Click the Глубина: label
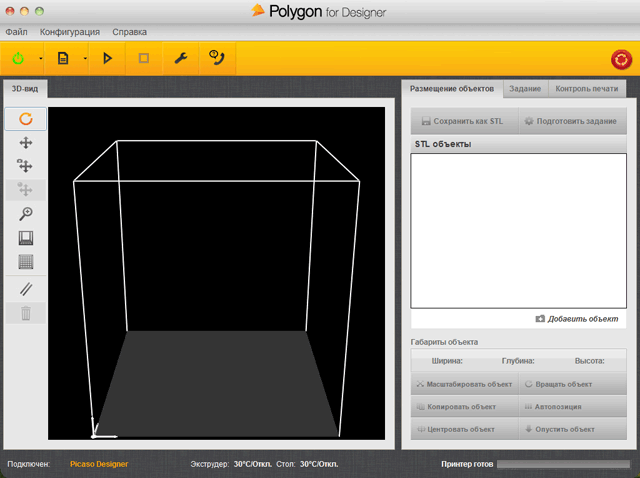The image size is (640, 478). (x=518, y=361)
